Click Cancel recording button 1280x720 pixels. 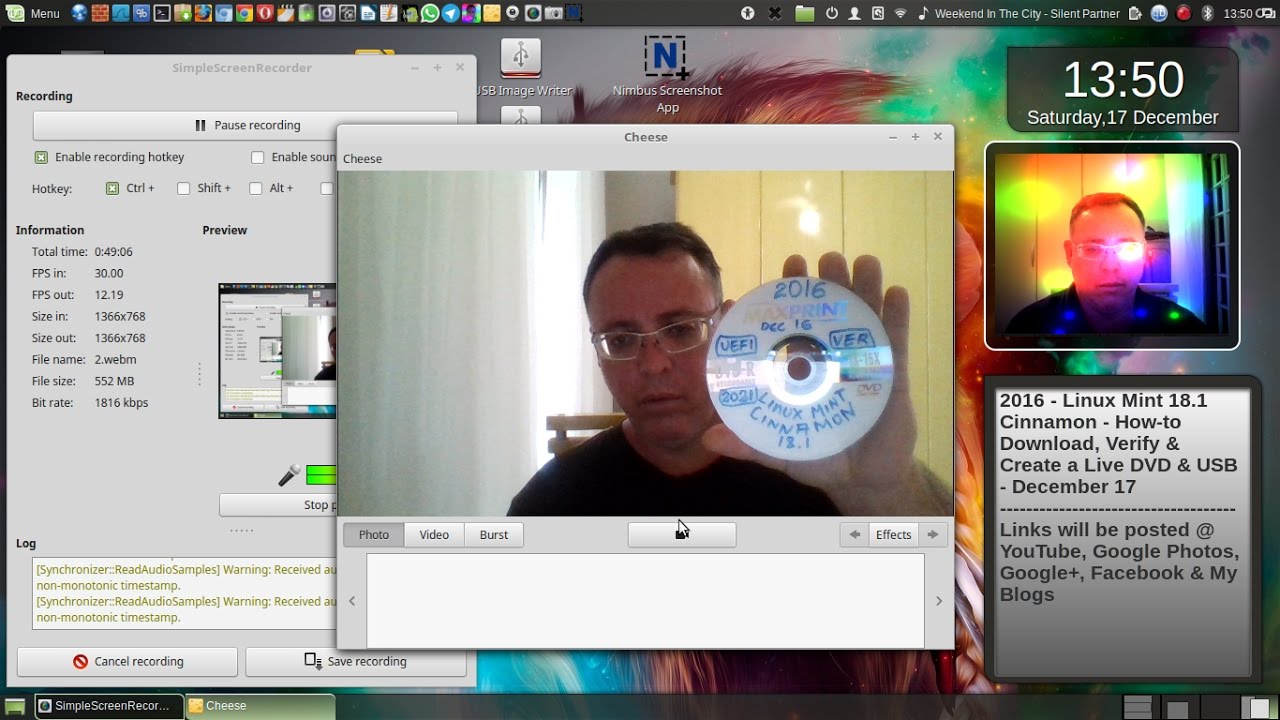click(x=127, y=661)
